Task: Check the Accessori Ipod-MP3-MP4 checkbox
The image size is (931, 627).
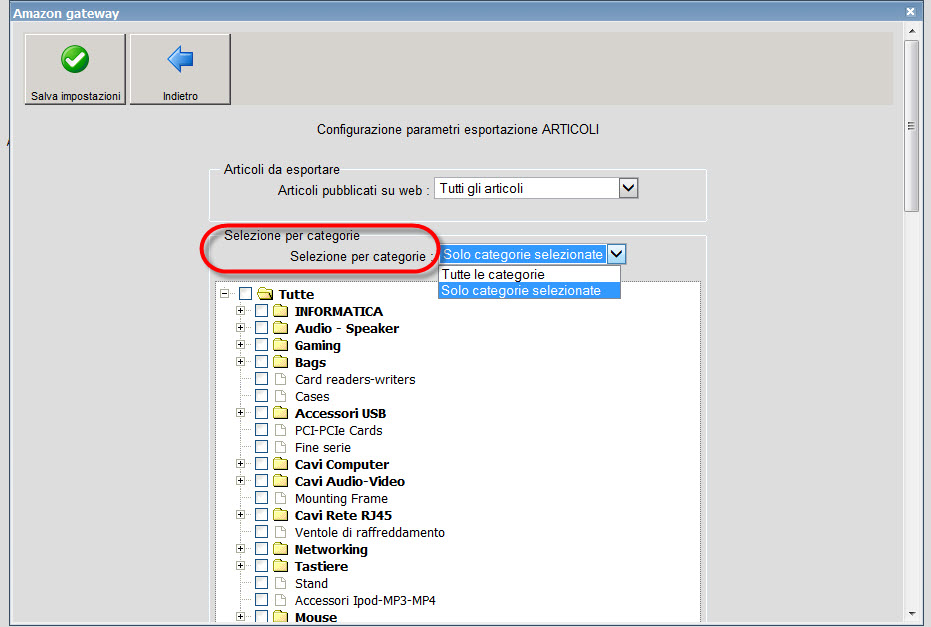Action: (x=261, y=600)
